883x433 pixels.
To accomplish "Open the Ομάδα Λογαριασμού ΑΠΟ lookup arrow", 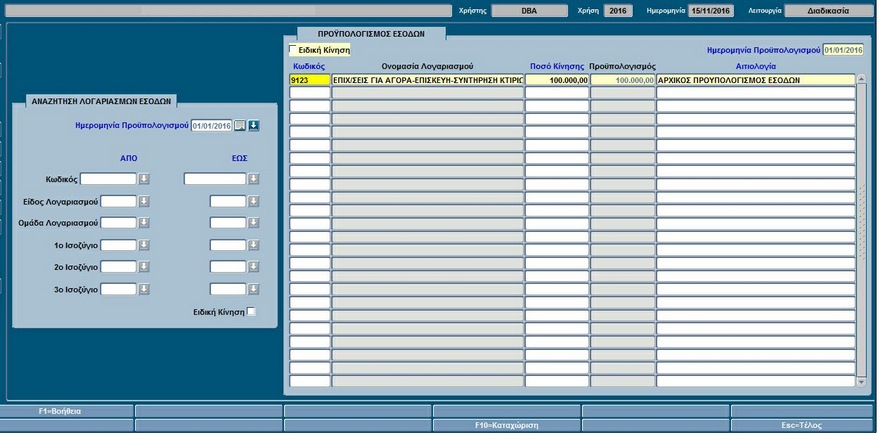I will pyautogui.click(x=144, y=223).
